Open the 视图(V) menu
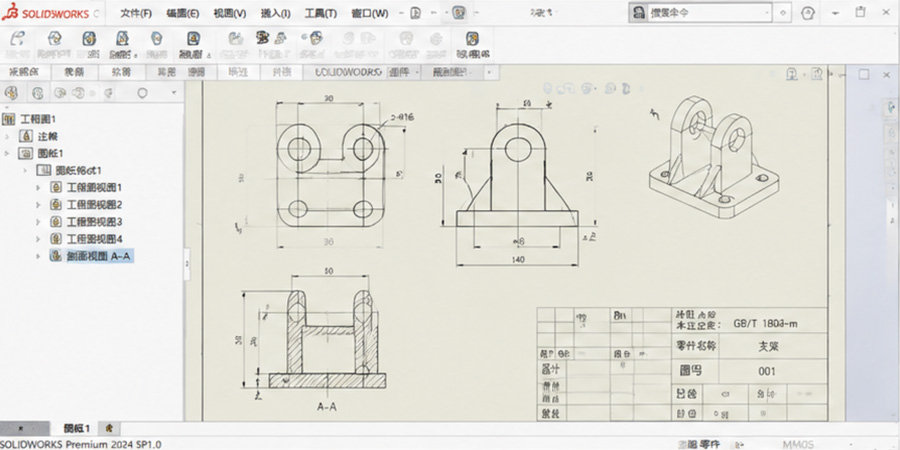Screen dimensions: 900x450 click(x=230, y=13)
